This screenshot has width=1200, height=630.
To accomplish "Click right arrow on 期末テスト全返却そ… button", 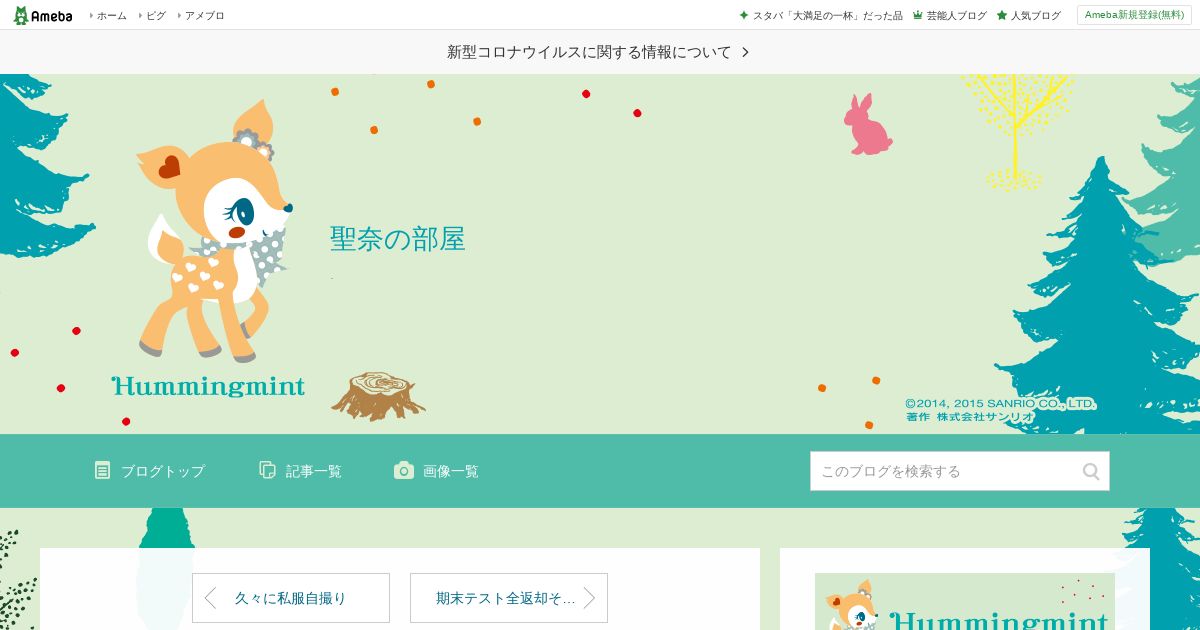I will [x=589, y=598].
